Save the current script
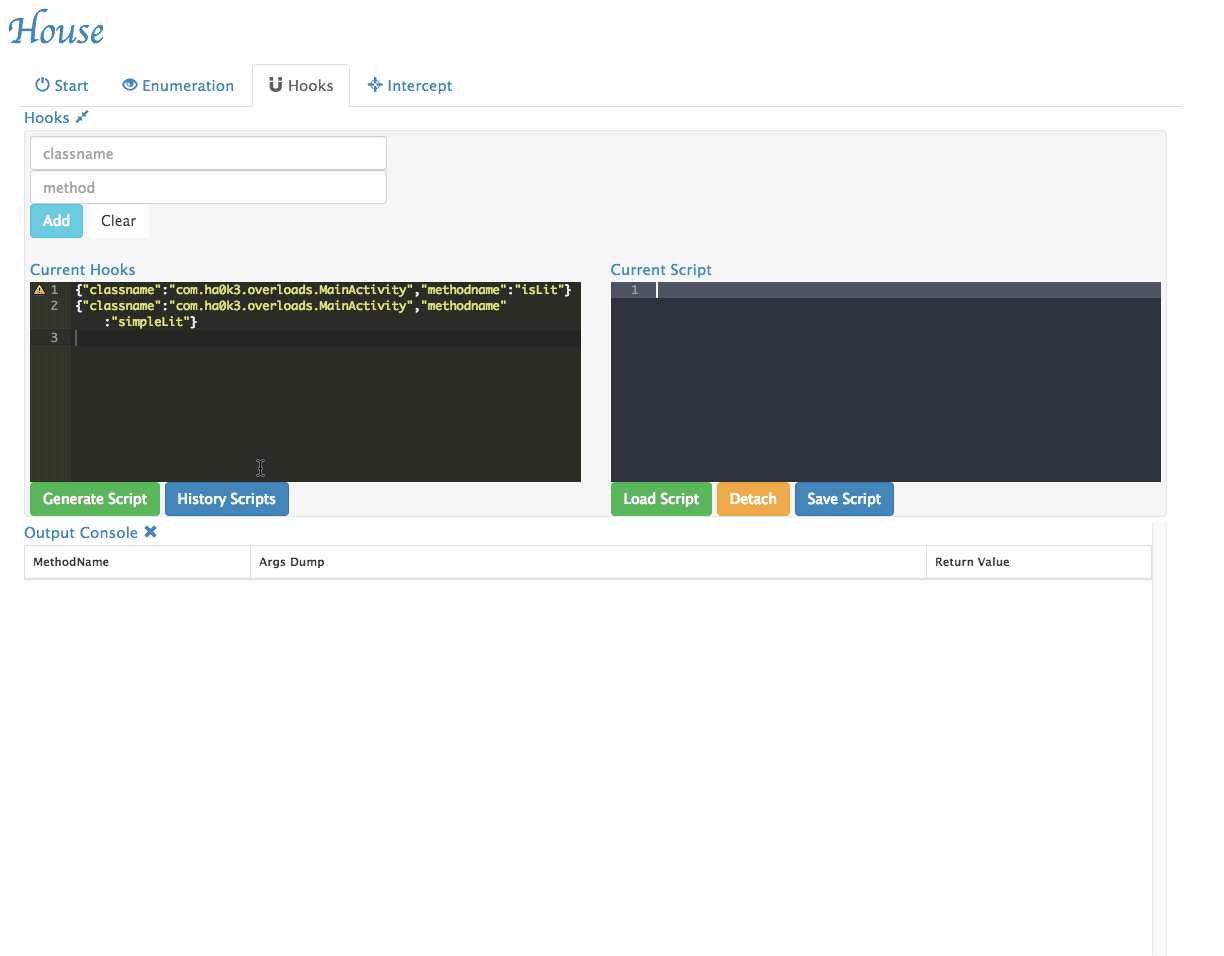Image resolution: width=1224 pixels, height=956 pixels. pos(844,498)
